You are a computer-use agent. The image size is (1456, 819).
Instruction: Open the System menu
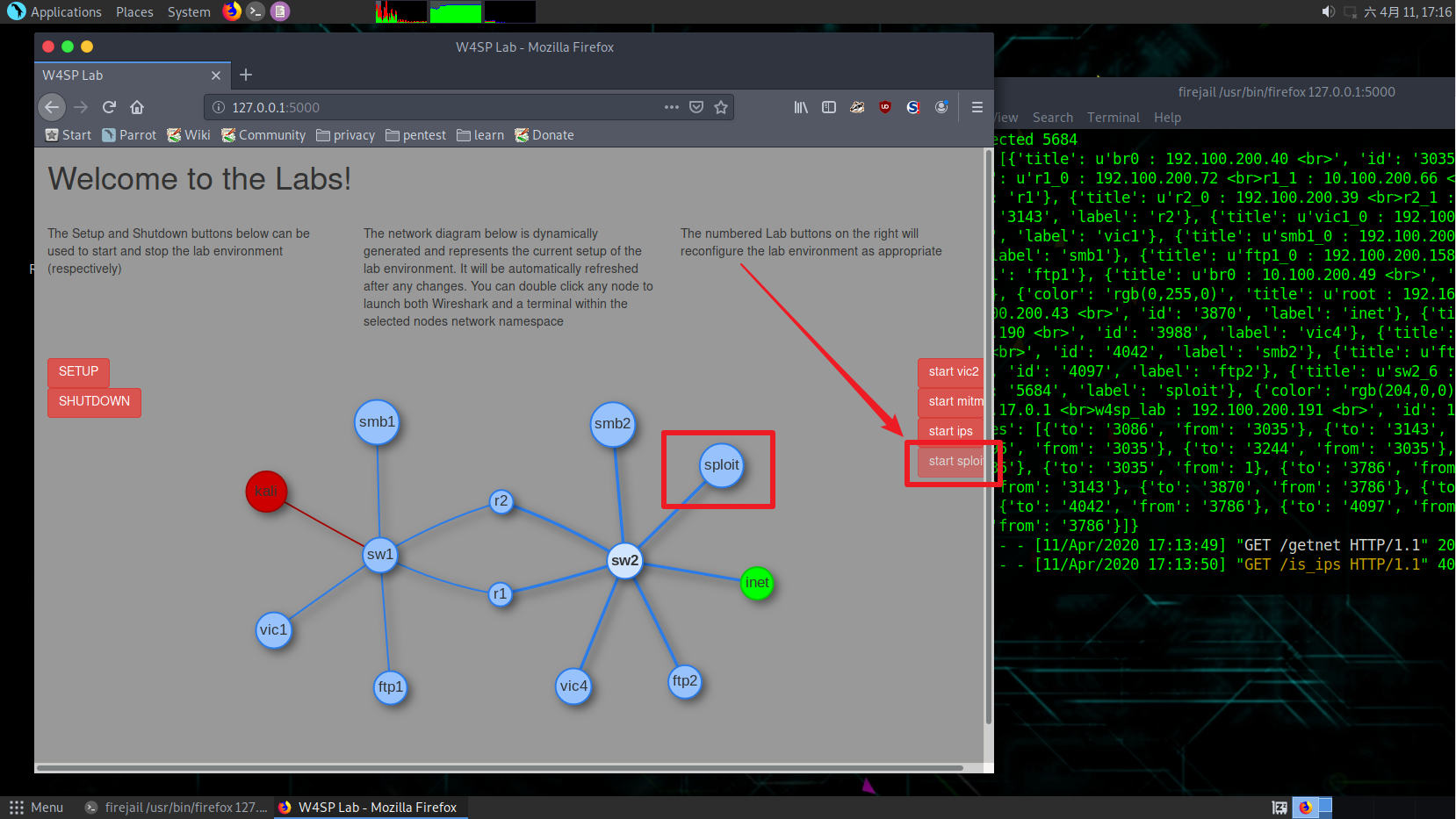[x=189, y=11]
